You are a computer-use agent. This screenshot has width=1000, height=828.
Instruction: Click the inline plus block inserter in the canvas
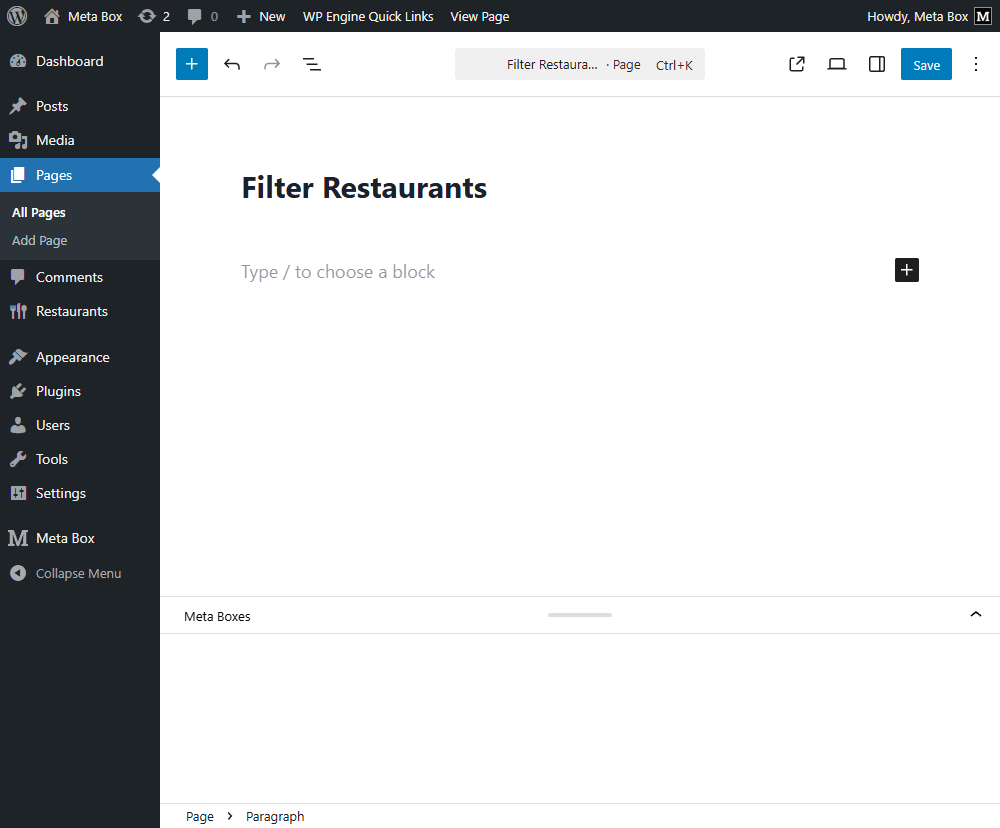click(906, 270)
